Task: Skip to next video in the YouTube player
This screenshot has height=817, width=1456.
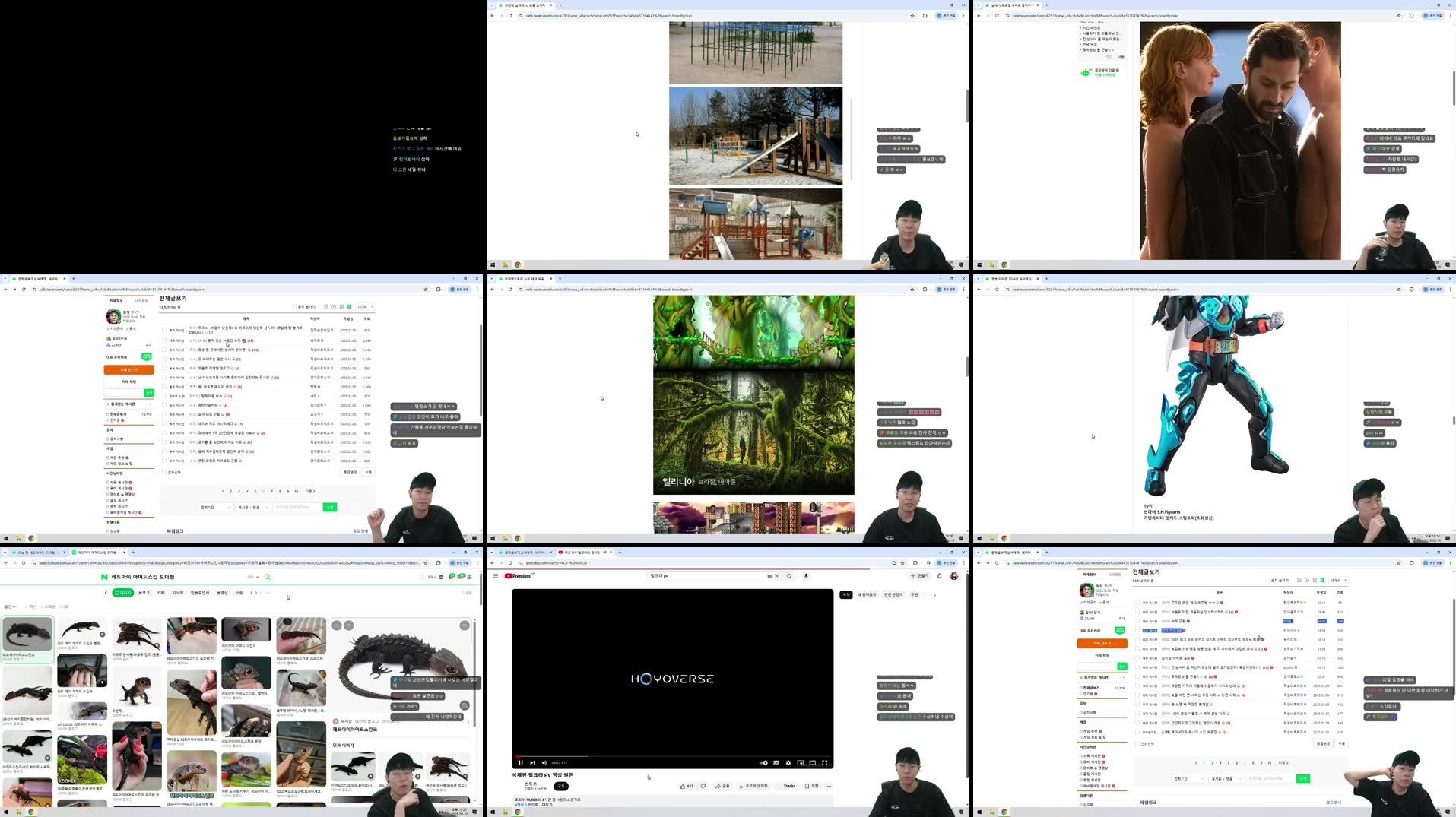Action: tap(532, 762)
